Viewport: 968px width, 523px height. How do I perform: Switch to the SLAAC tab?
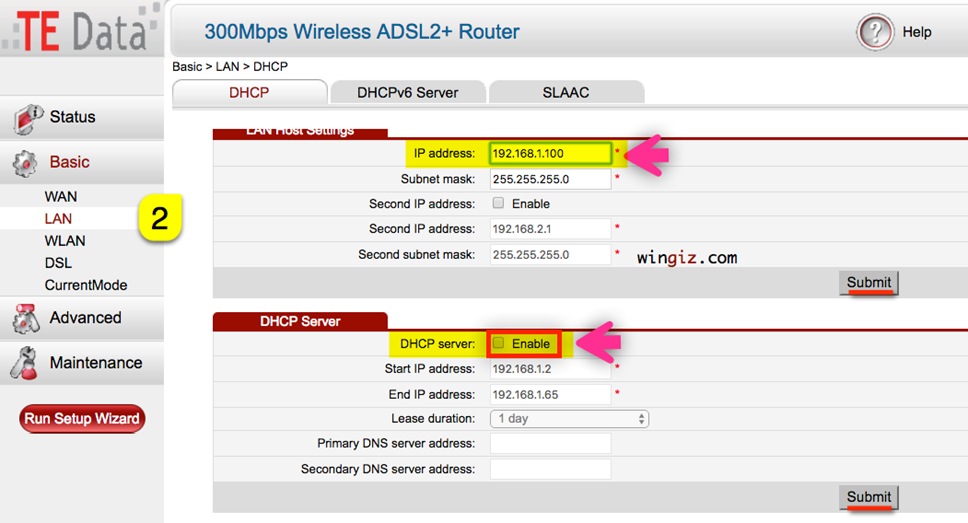coord(566,93)
